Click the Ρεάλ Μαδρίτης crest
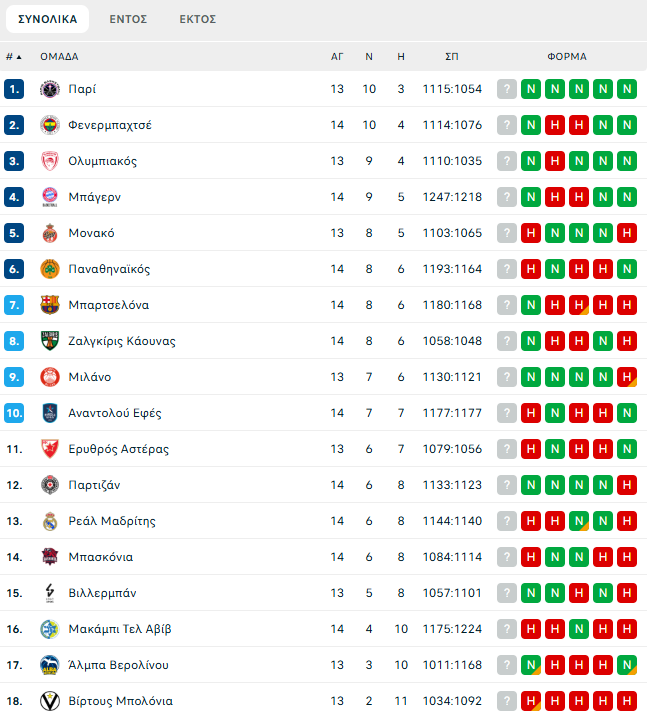 (50, 521)
